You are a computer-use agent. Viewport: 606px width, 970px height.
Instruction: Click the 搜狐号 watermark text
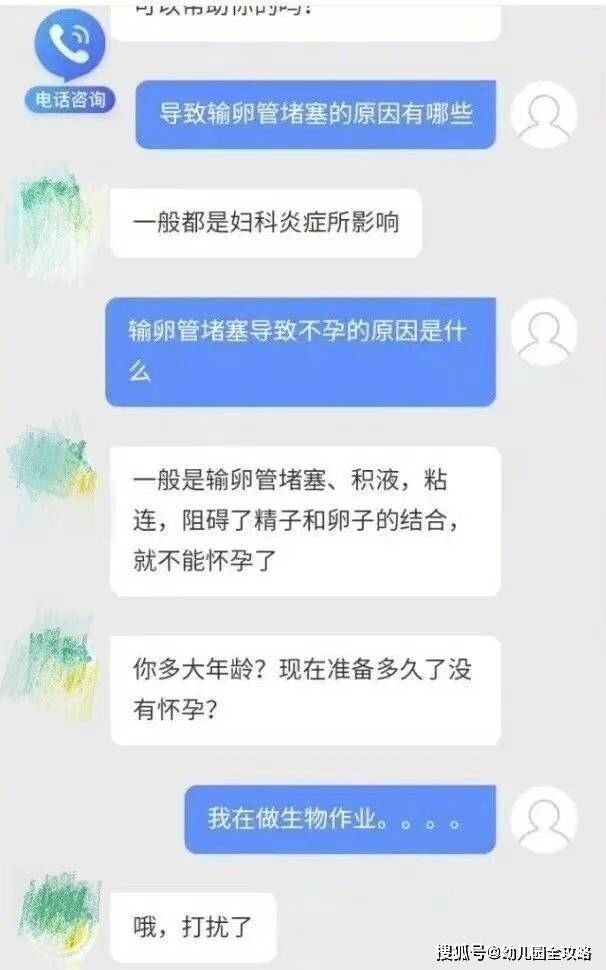pyautogui.click(x=461, y=951)
